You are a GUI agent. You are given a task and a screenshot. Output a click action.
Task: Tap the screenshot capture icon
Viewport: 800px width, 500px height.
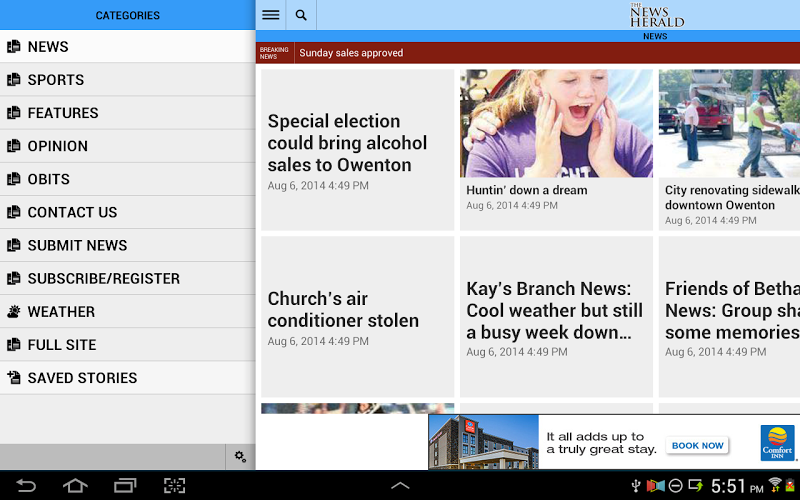174,485
